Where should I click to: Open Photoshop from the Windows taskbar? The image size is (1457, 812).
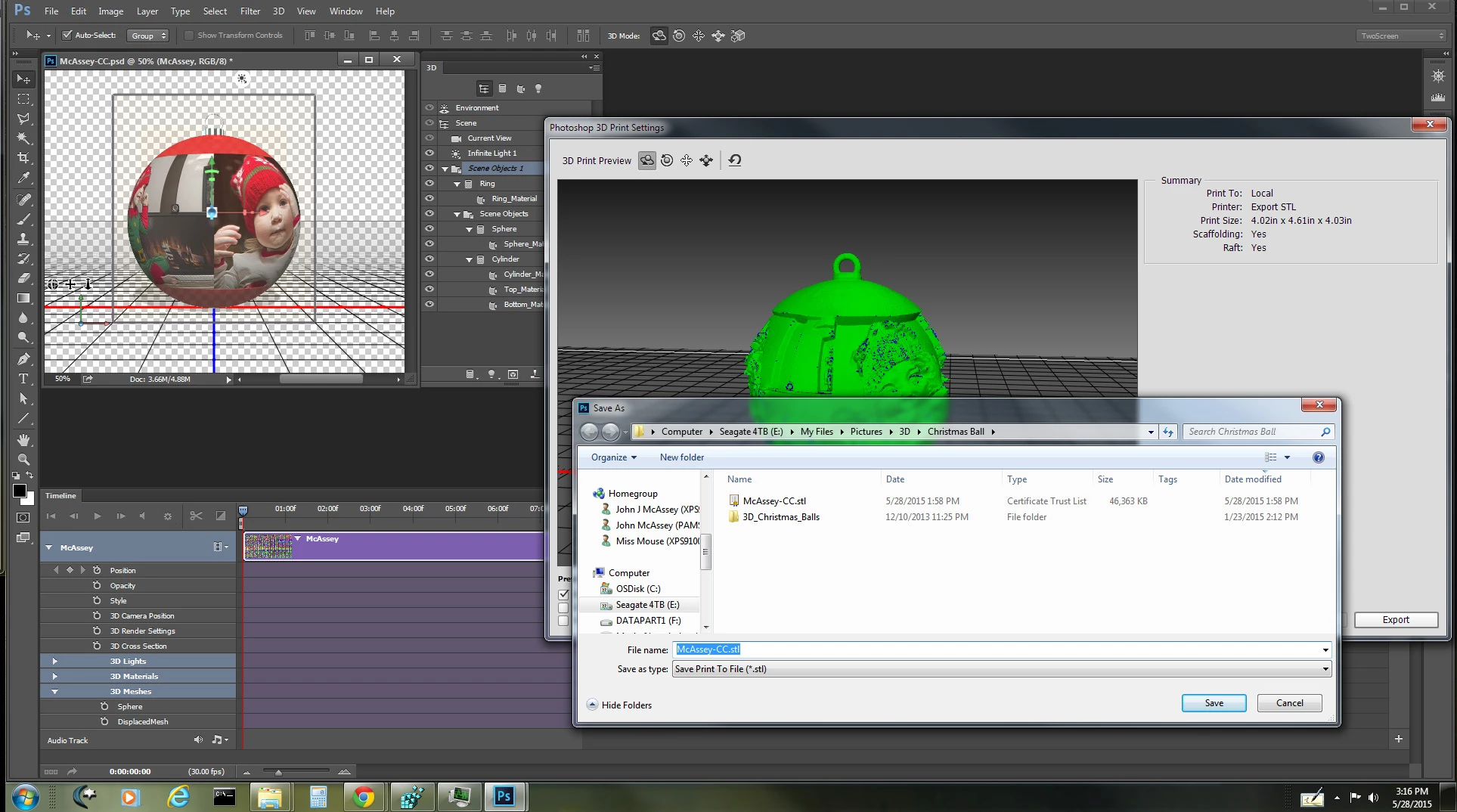point(504,796)
